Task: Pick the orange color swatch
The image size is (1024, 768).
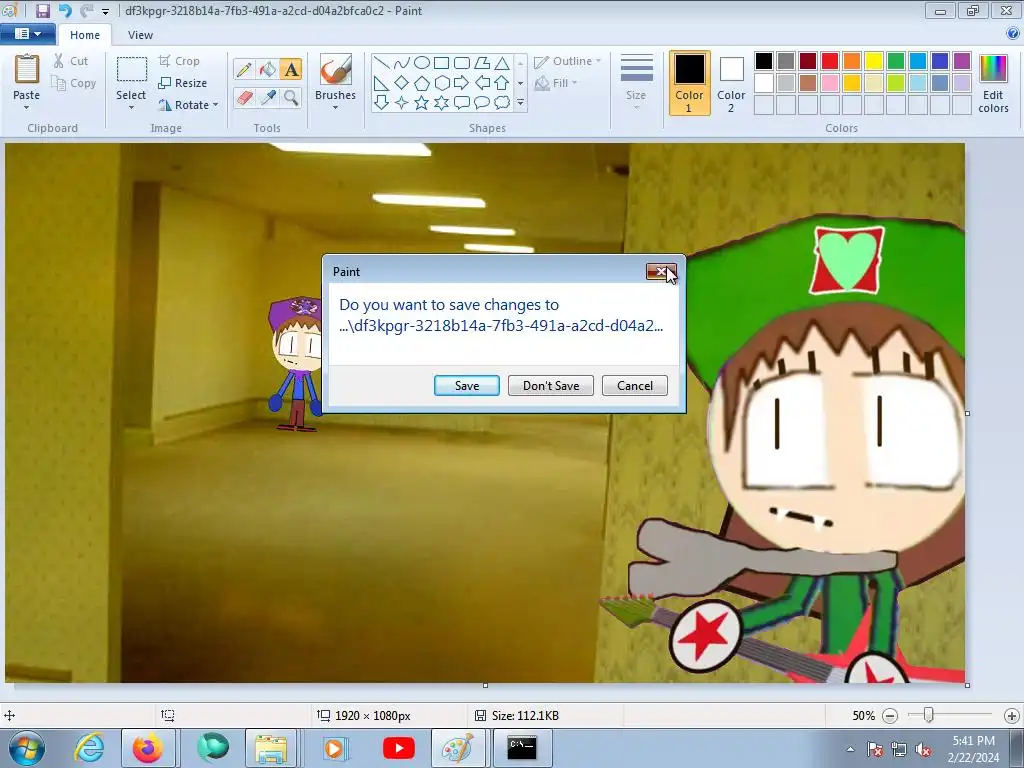Action: 852,61
